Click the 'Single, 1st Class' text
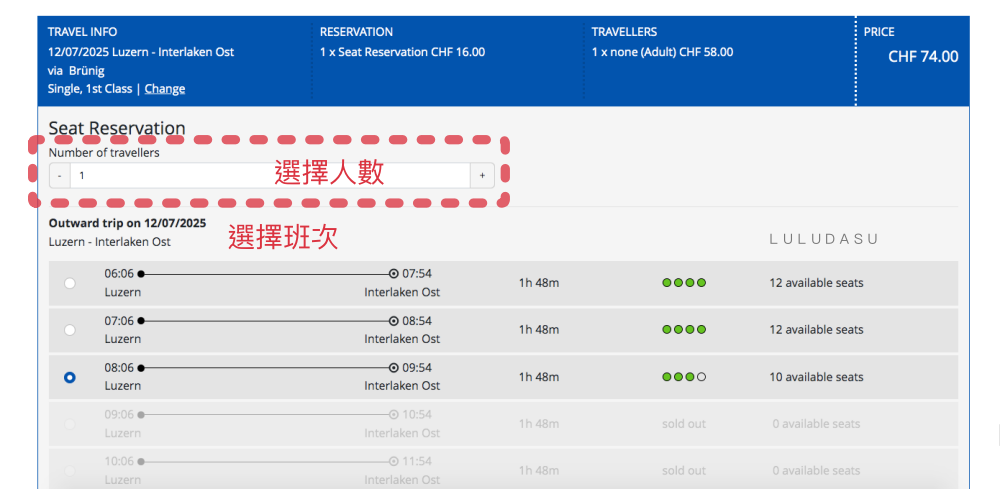The height and width of the screenshot is (489, 1000). click(x=90, y=89)
